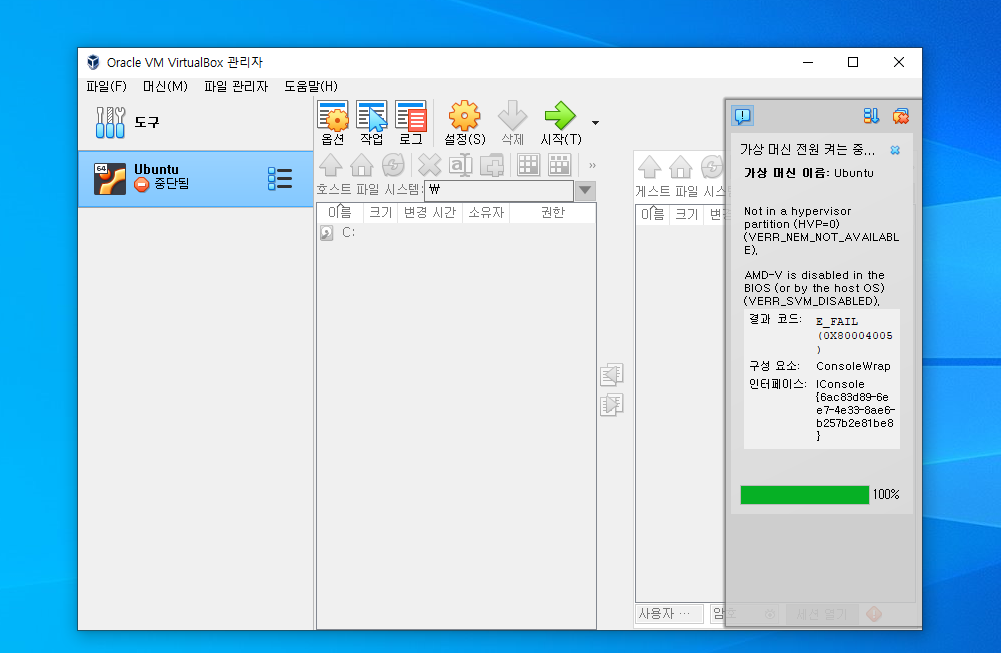Sort guest files by 이름 column

tap(652, 214)
